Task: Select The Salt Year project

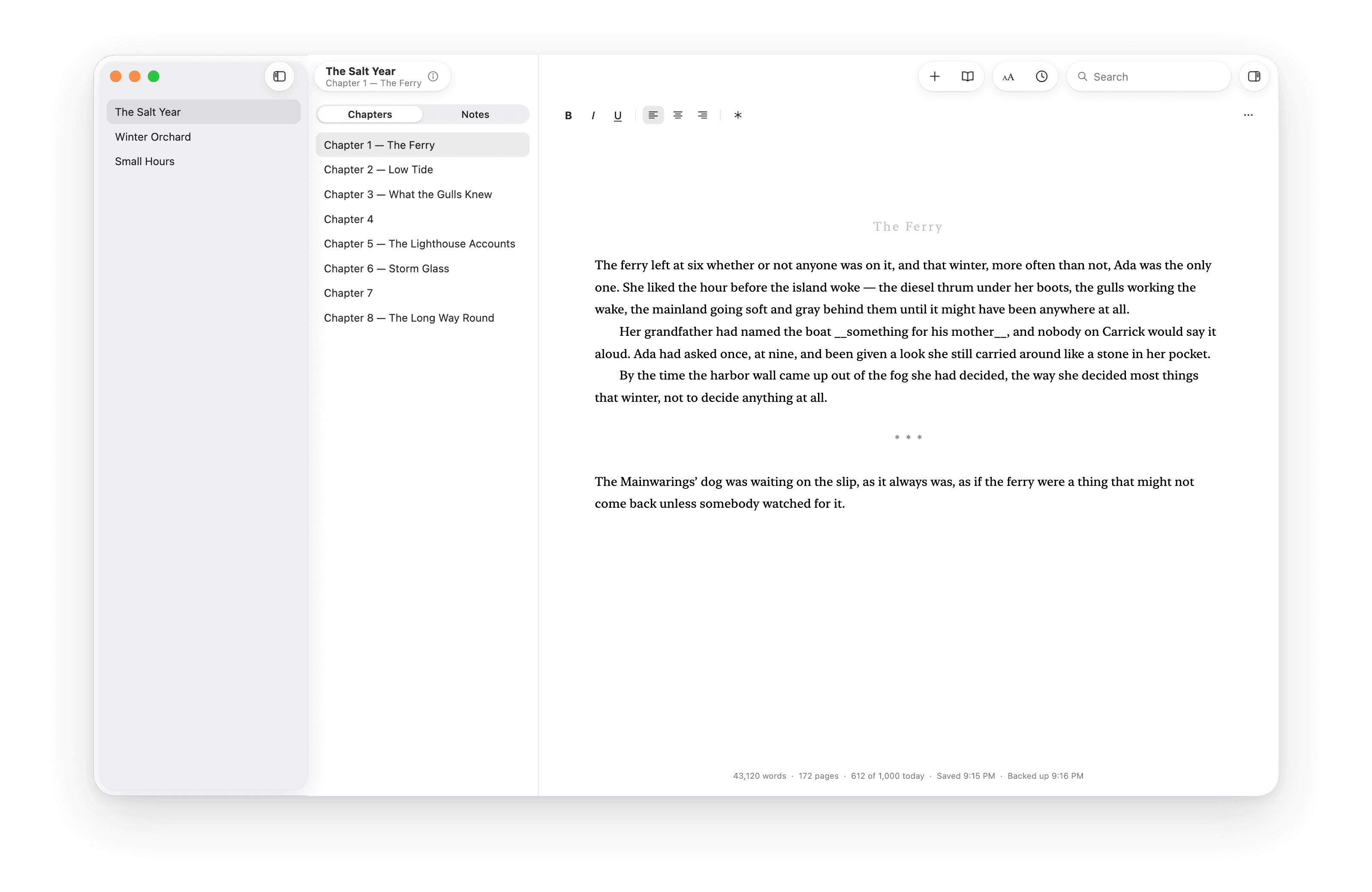Action: coord(204,112)
